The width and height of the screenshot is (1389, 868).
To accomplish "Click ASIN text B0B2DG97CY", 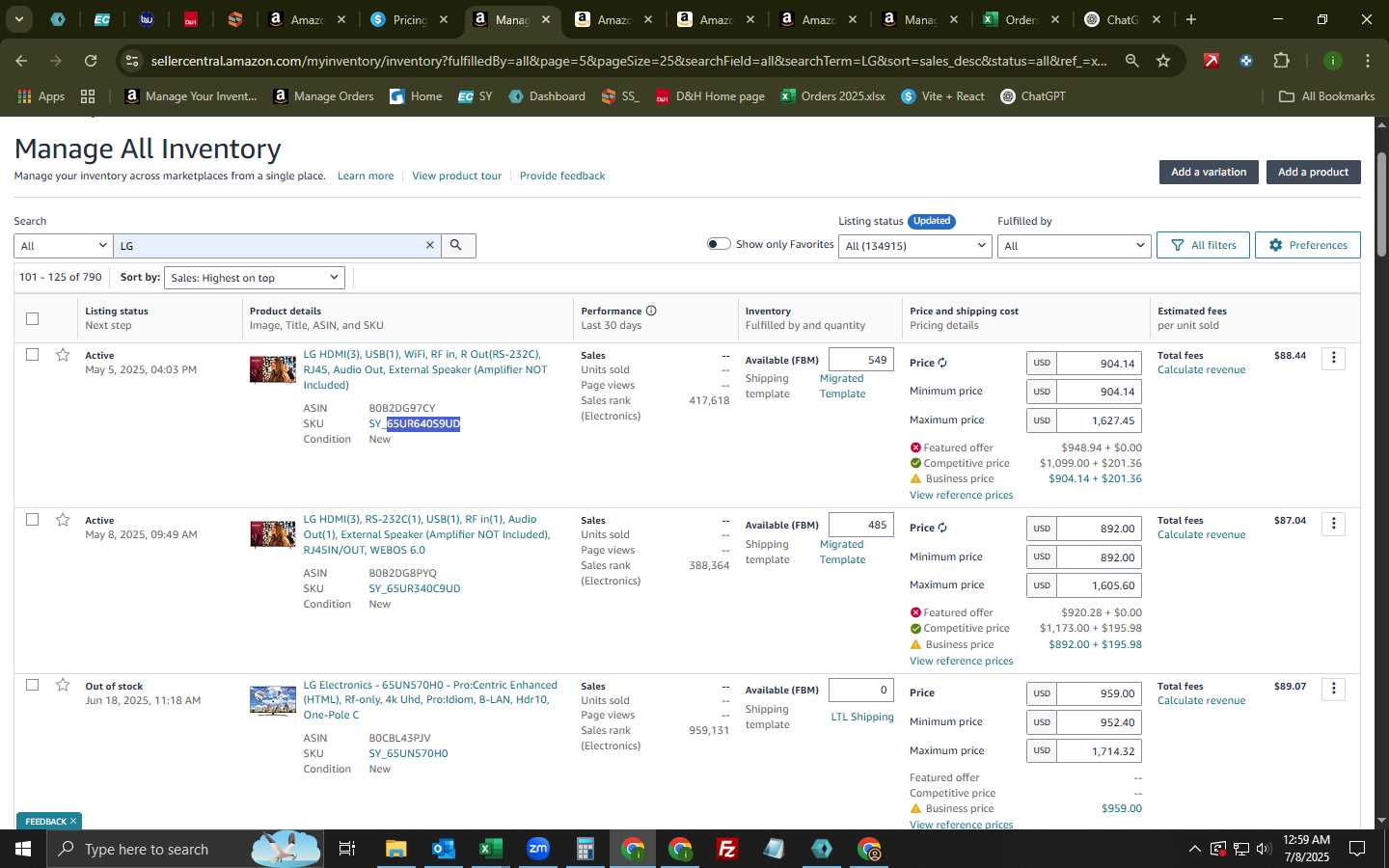I will click(x=402, y=408).
